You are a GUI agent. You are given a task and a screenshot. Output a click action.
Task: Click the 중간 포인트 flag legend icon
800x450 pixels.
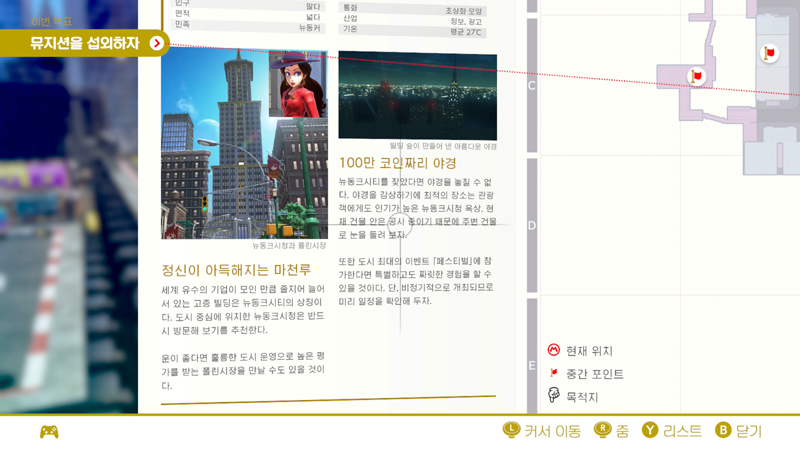click(x=554, y=373)
